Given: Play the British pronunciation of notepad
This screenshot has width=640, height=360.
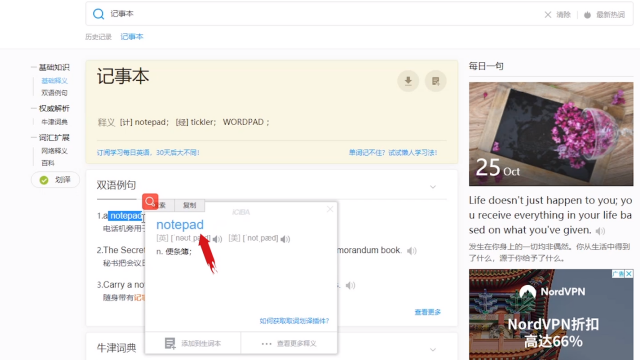Looking at the screenshot, I should (218, 239).
